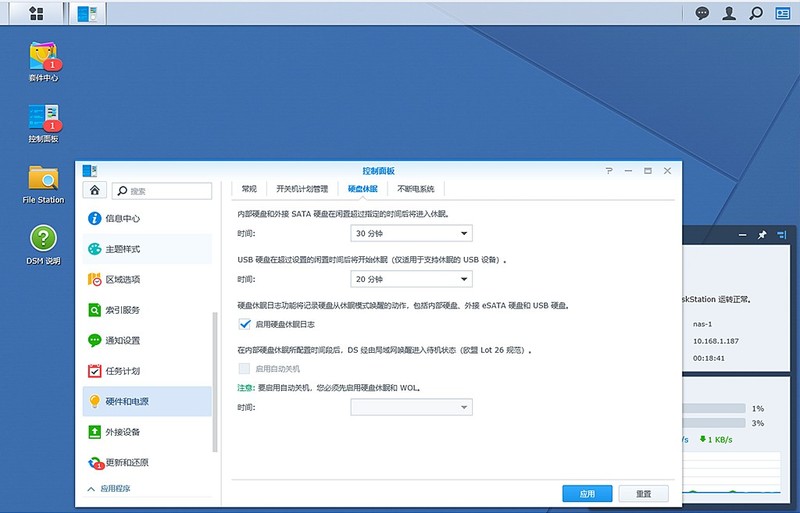Click help question mark in Control Panel window
Image resolution: width=800 pixels, height=513 pixels.
(x=609, y=171)
